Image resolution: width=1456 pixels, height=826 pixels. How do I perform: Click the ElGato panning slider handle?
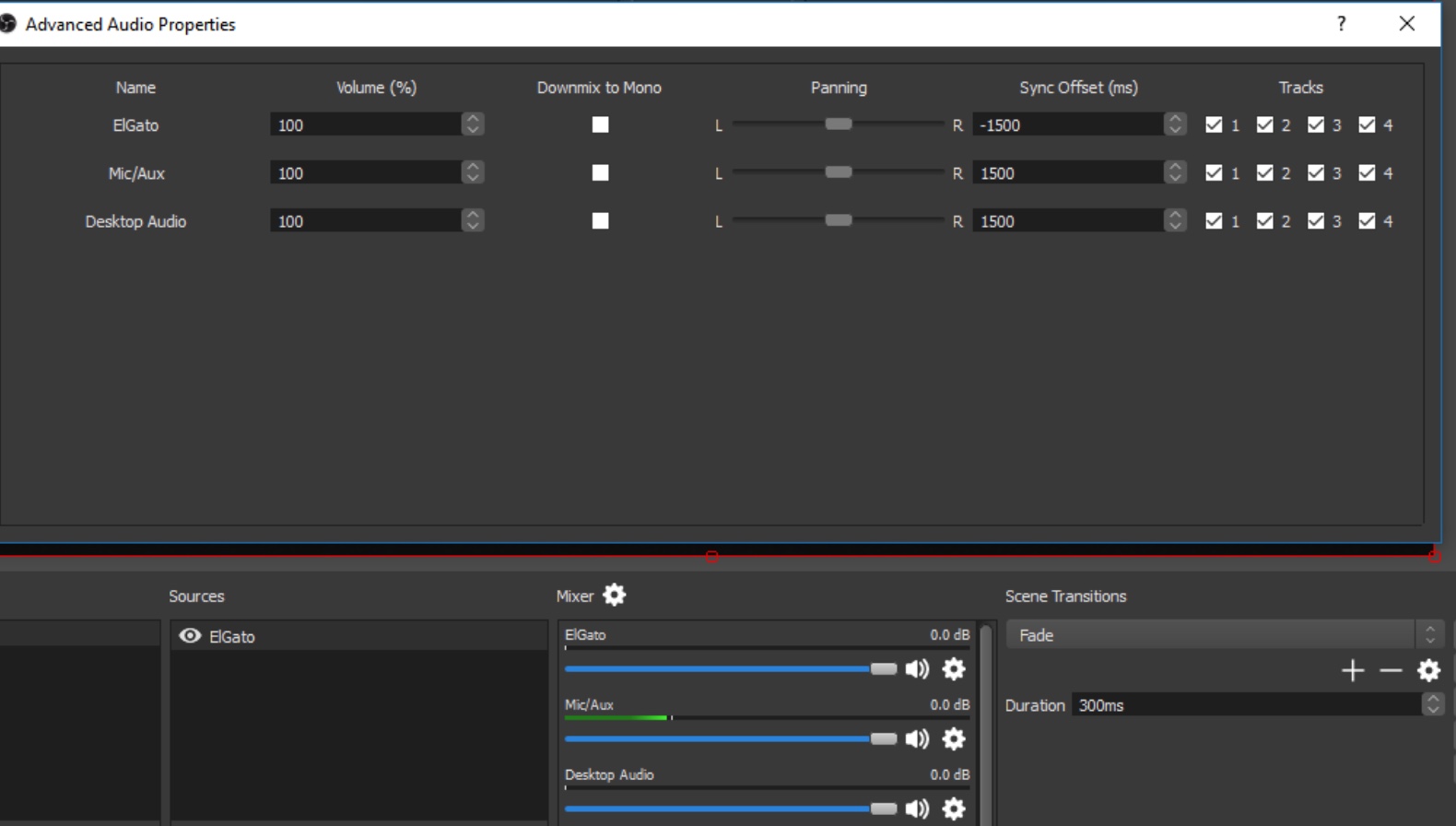[x=839, y=124]
